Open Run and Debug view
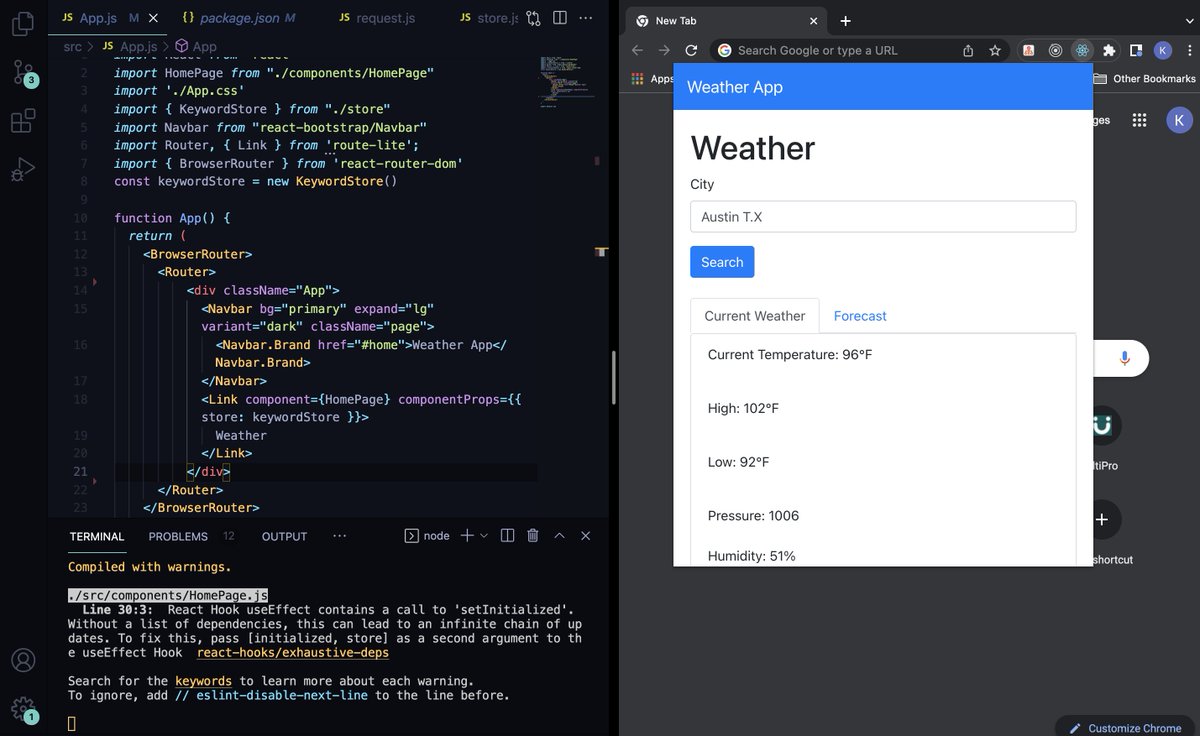The height and width of the screenshot is (736, 1200). pos(23,171)
